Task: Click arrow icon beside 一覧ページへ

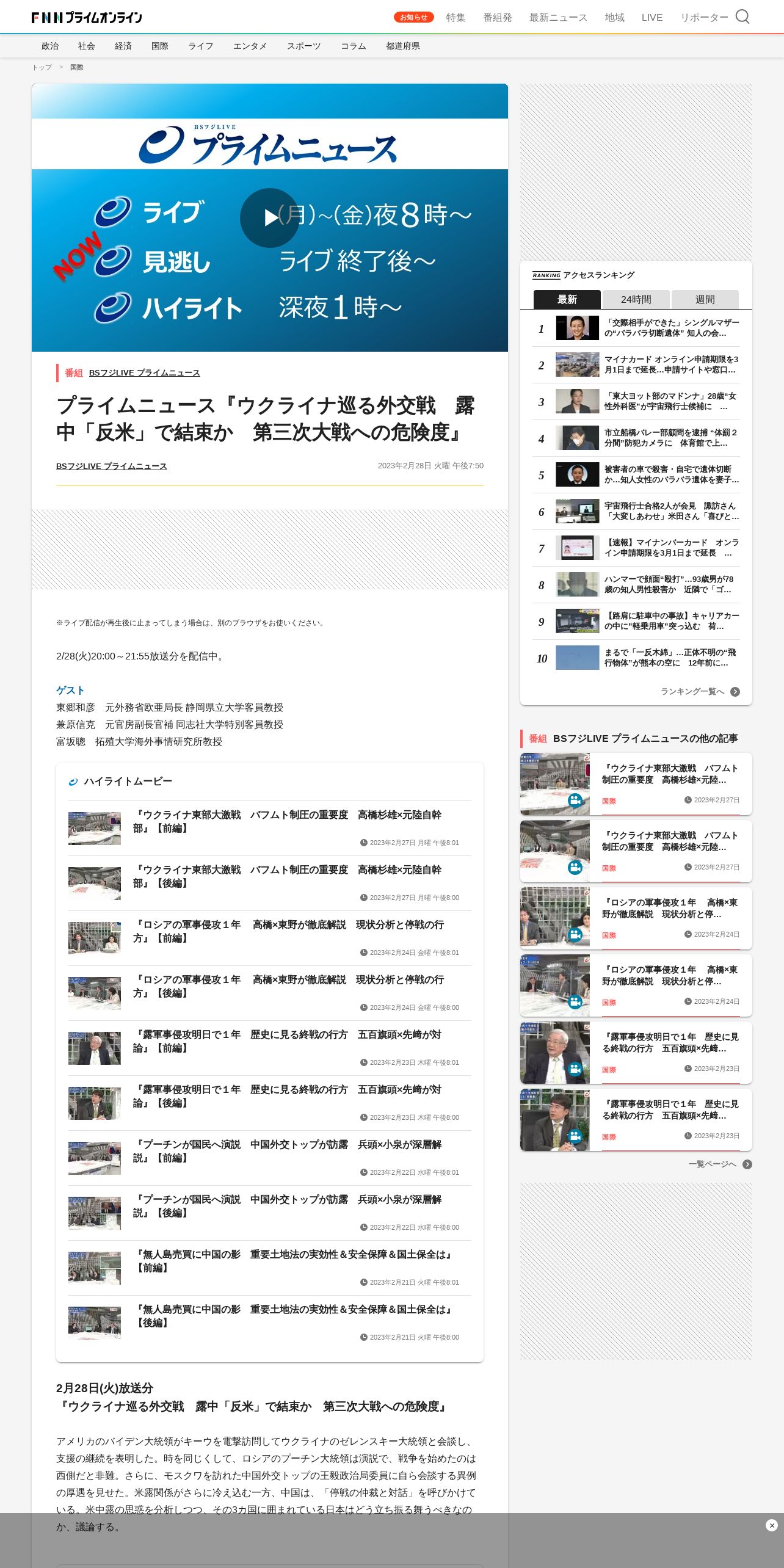Action: click(x=747, y=1164)
